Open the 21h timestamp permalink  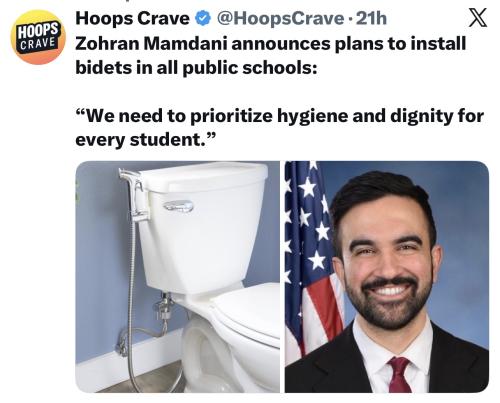pyautogui.click(x=371, y=18)
